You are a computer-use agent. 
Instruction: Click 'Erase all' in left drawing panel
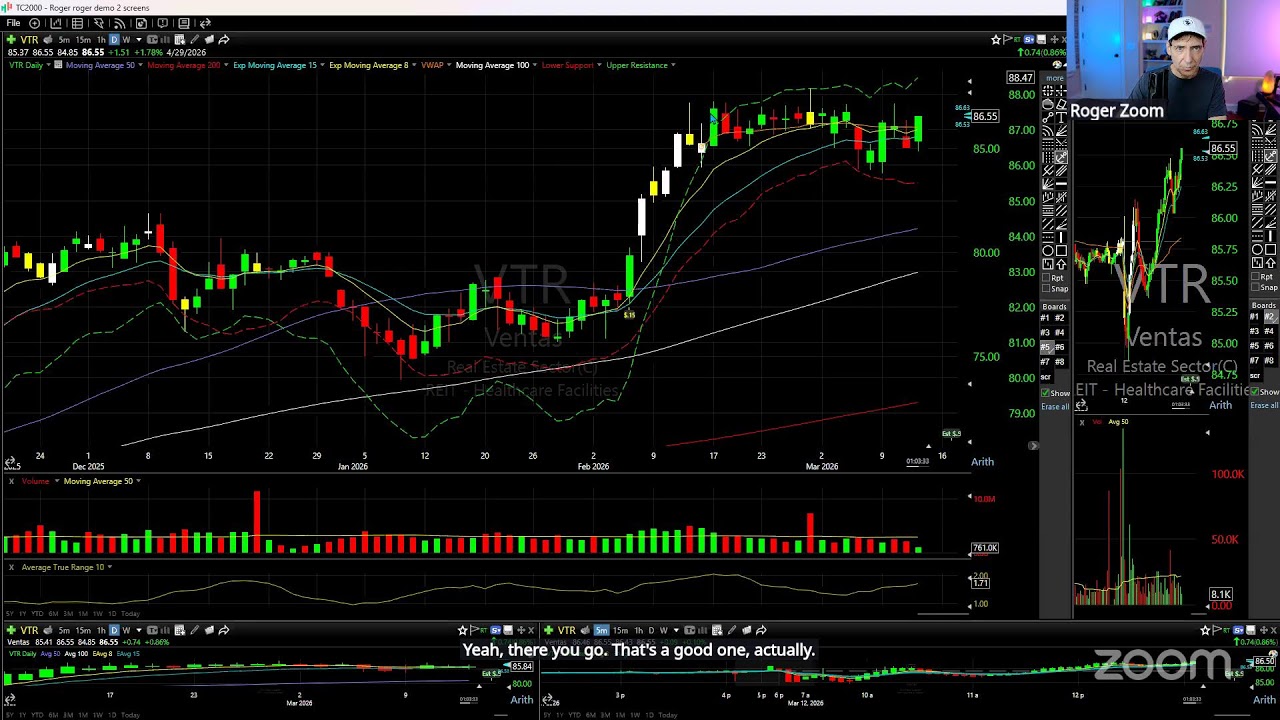tap(1055, 406)
